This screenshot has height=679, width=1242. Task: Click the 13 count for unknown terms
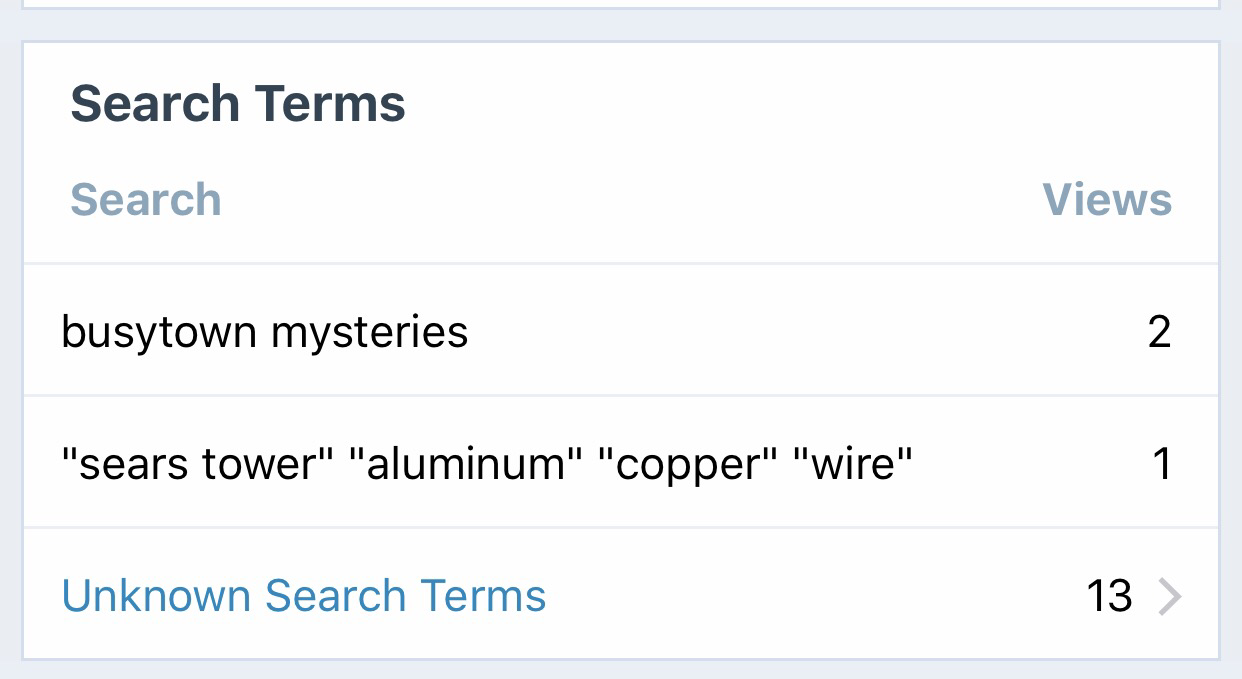(1109, 597)
